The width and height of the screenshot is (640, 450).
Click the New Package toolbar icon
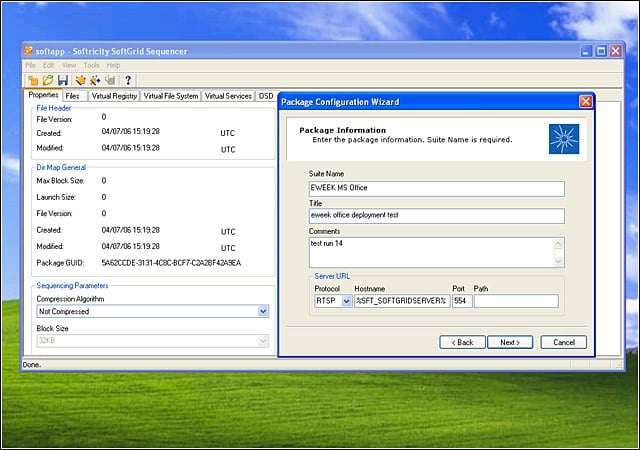click(x=33, y=80)
